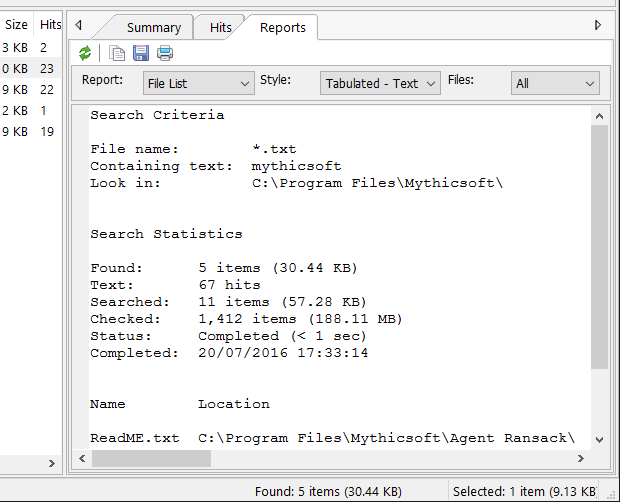620x502 pixels.
Task: Switch to the Summary tab
Action: pos(154,28)
